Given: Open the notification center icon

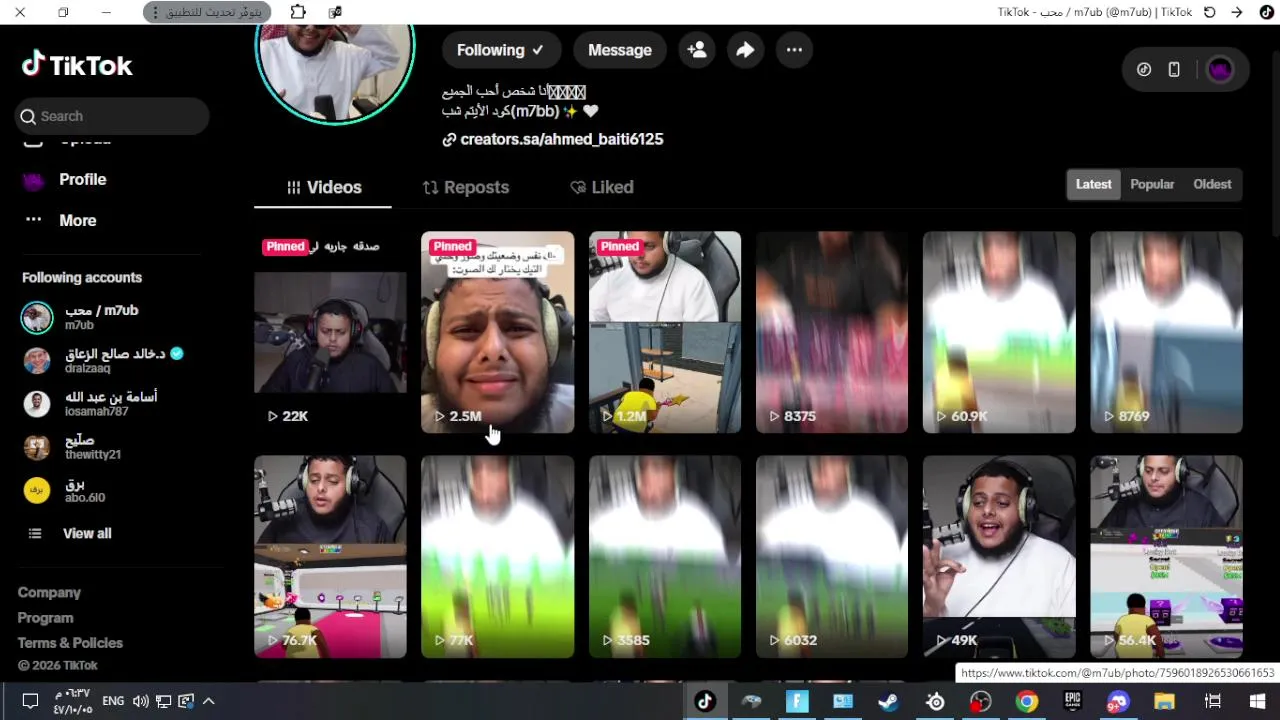Looking at the screenshot, I should [x=29, y=701].
